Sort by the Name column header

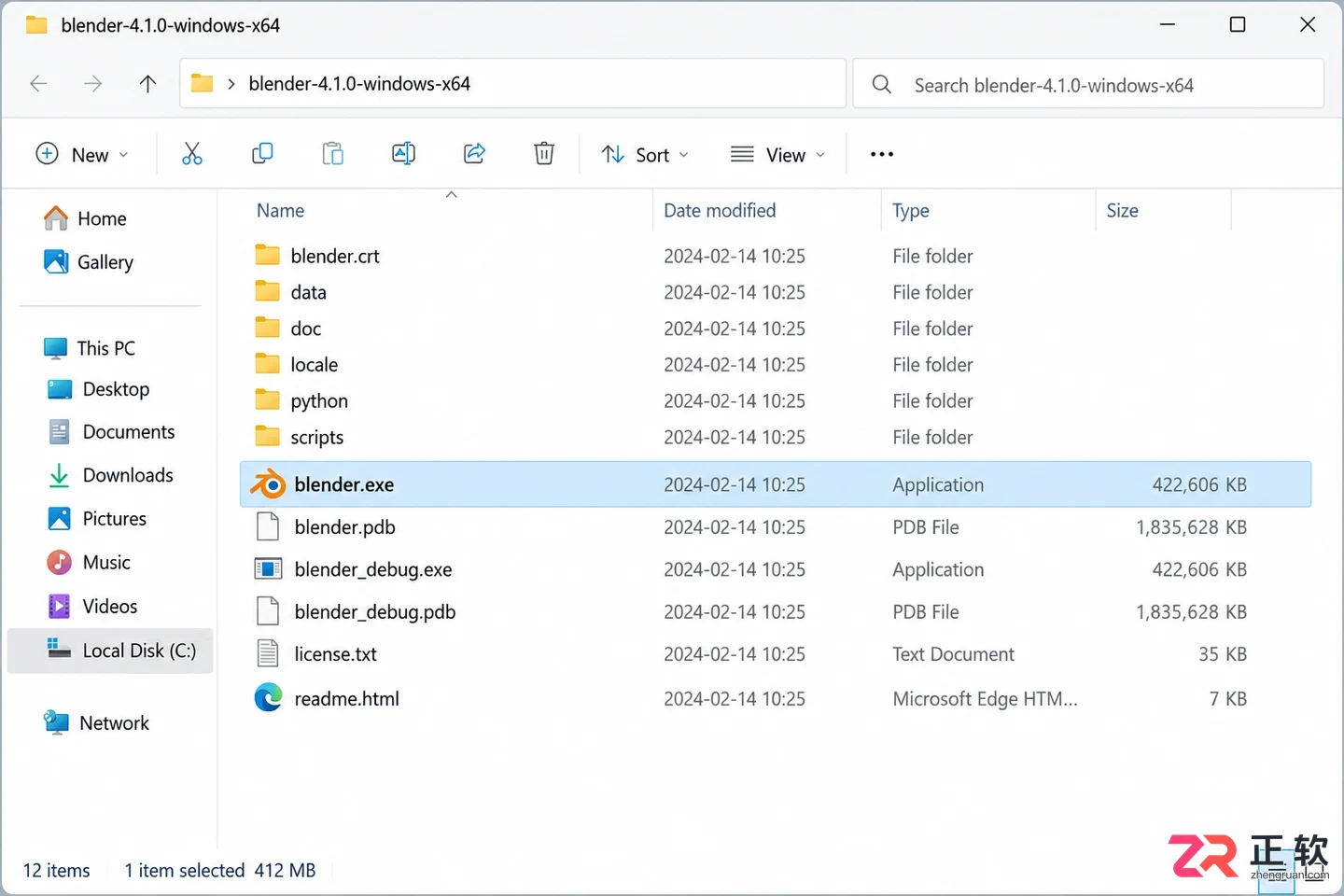point(281,211)
